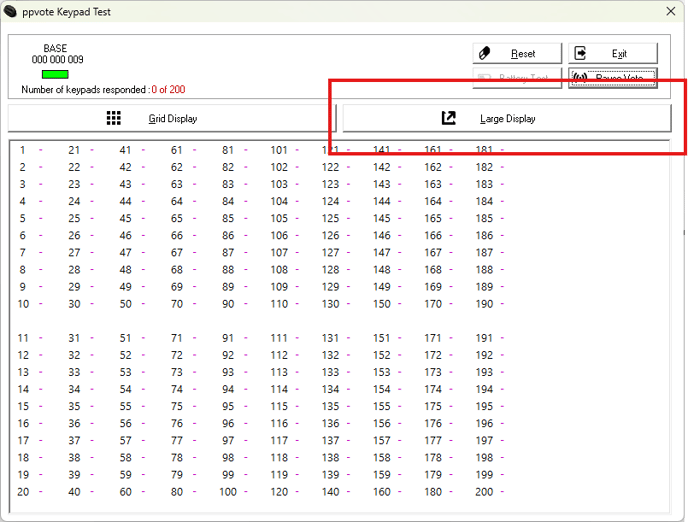The image size is (688, 522).
Task: Select keypad number 200 in the grid
Action: [x=485, y=491]
